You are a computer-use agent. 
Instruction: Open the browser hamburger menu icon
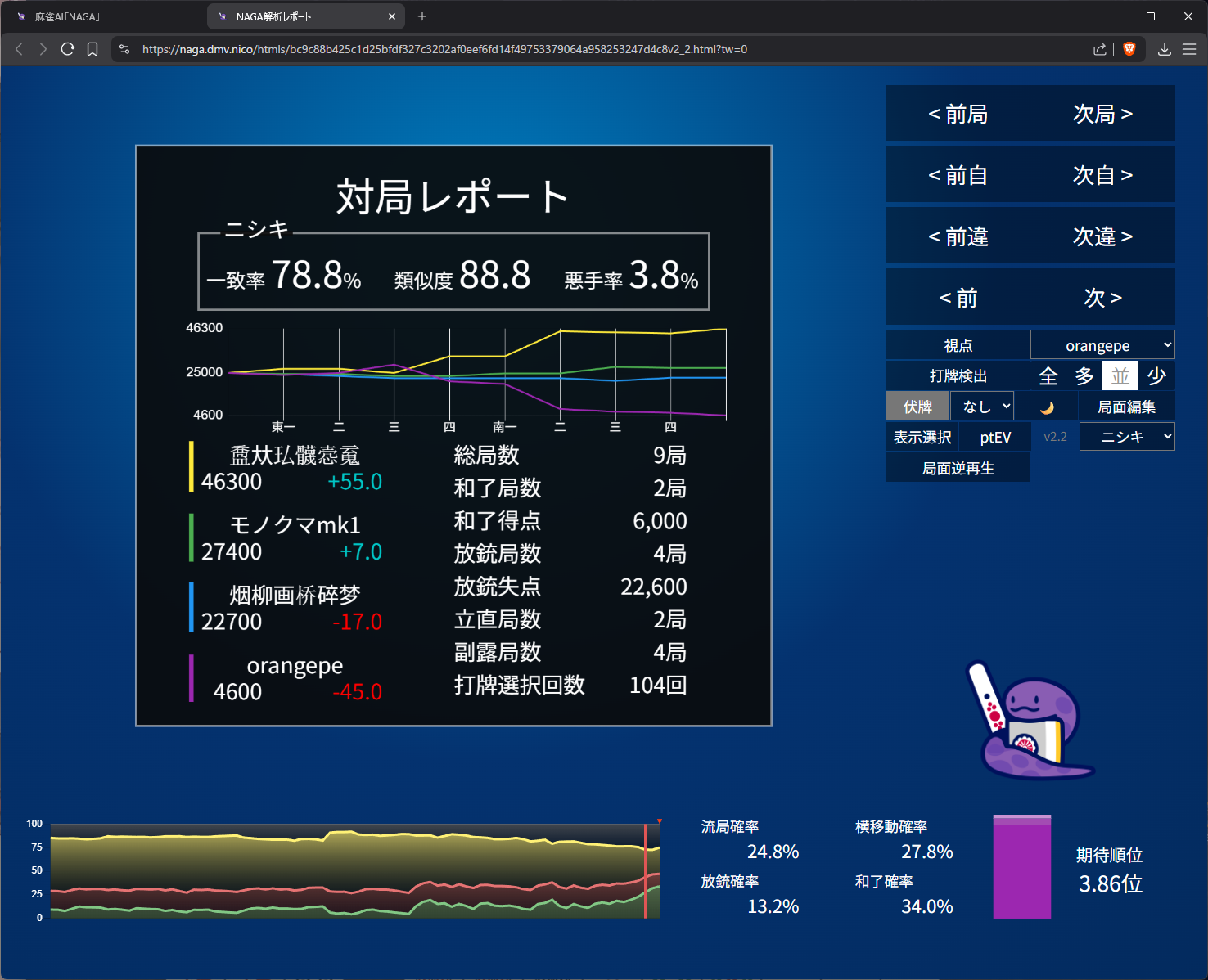click(1189, 49)
